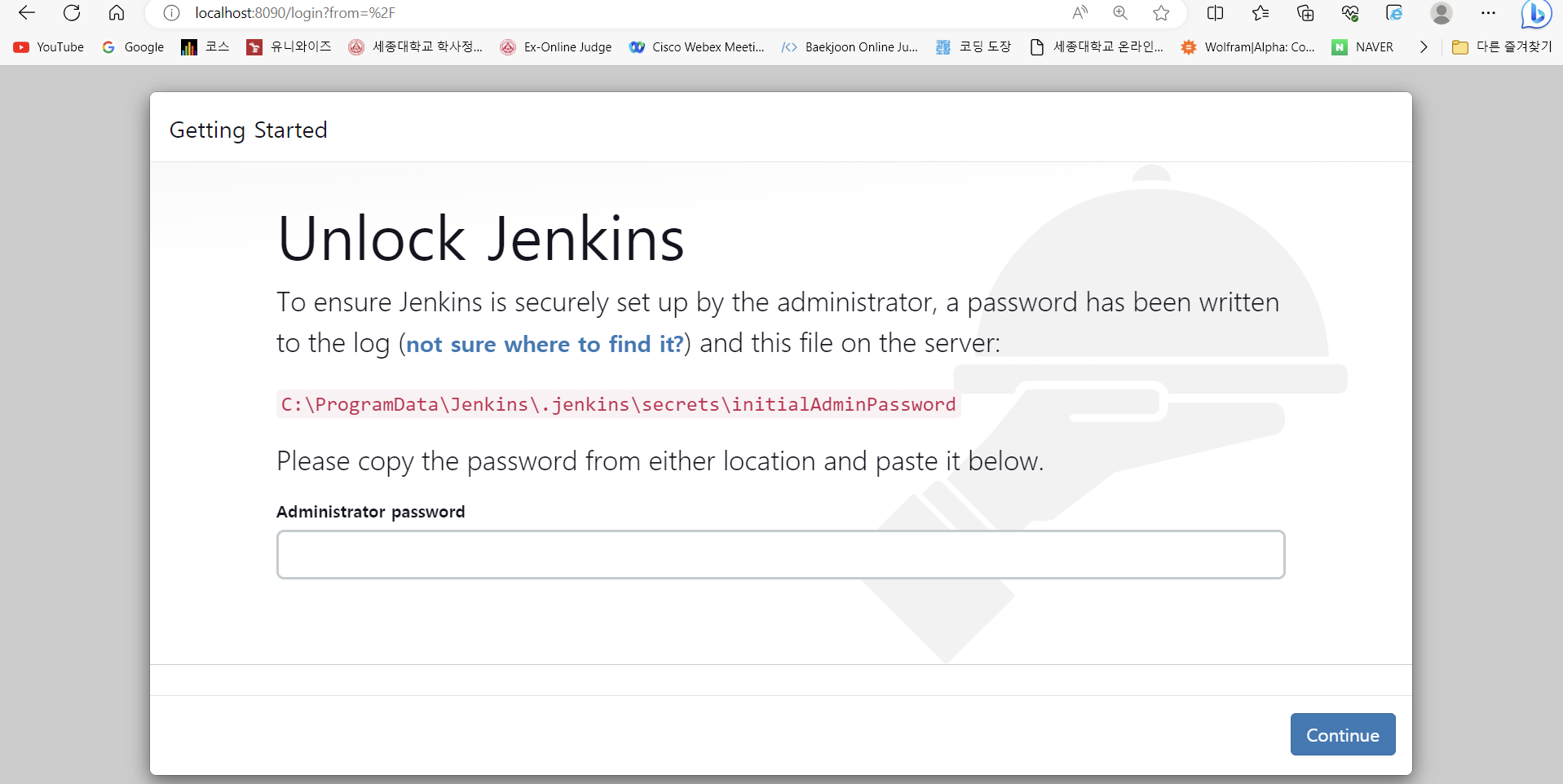Open the 세종대학교 학사정 bookmark

[416, 47]
